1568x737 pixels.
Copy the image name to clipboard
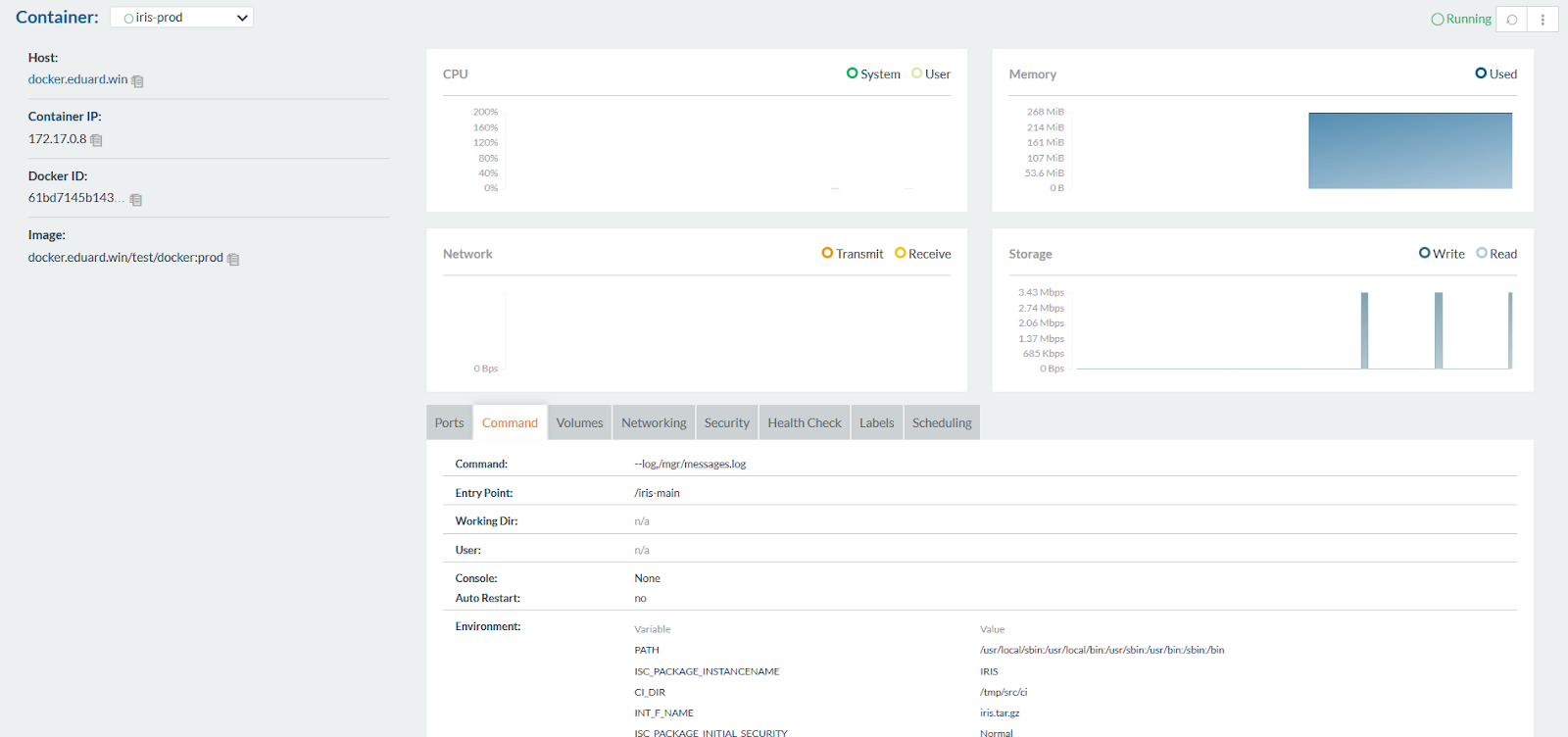[233, 259]
